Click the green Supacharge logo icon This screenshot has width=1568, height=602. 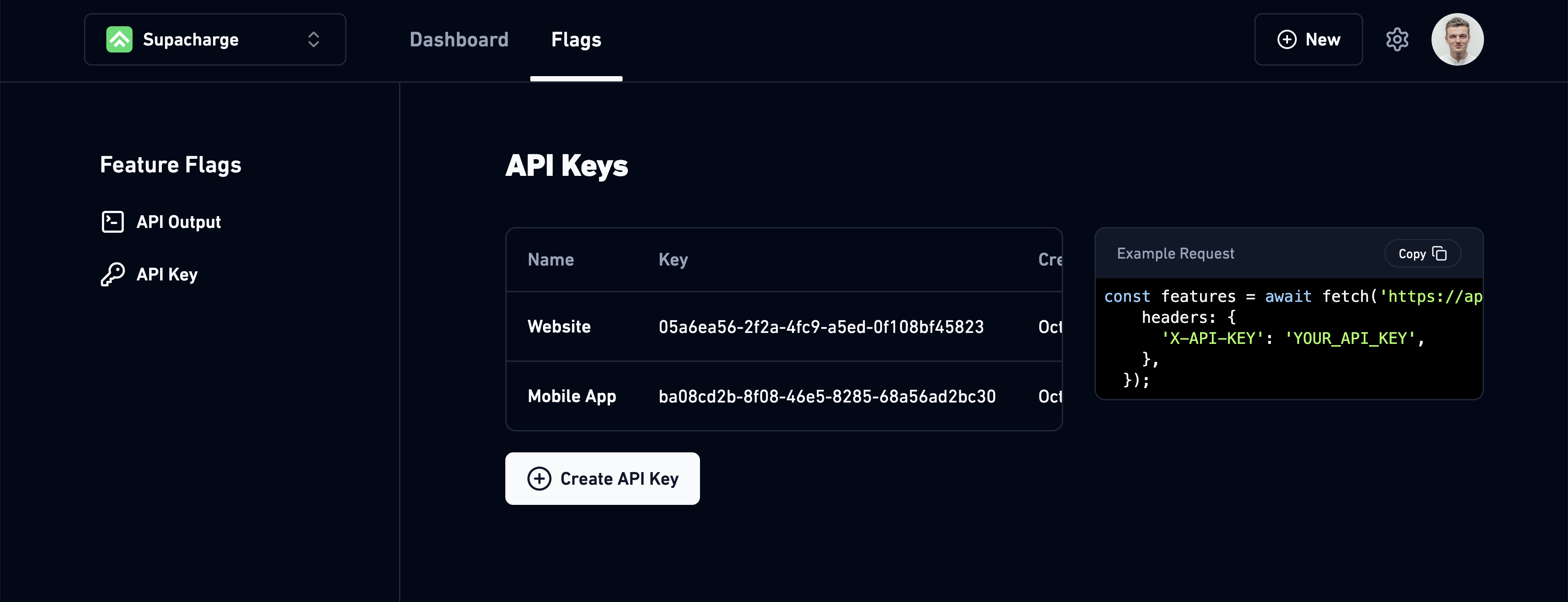119,39
